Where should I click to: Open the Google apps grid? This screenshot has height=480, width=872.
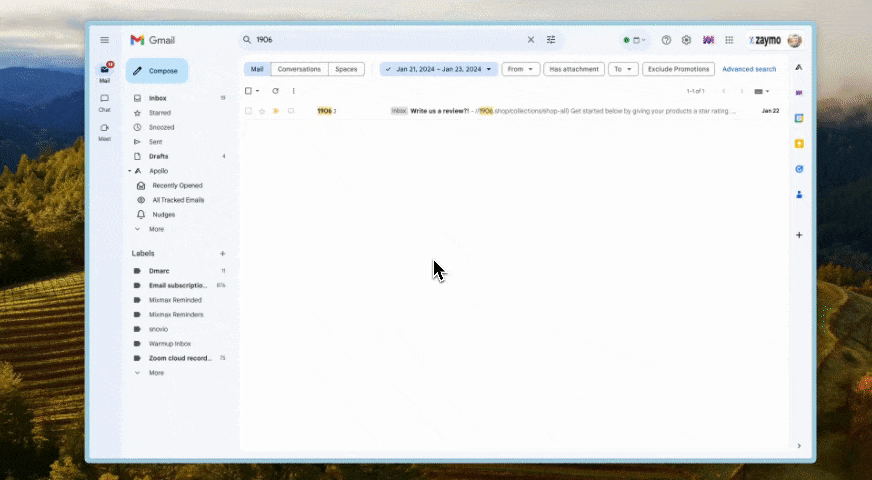(x=729, y=40)
